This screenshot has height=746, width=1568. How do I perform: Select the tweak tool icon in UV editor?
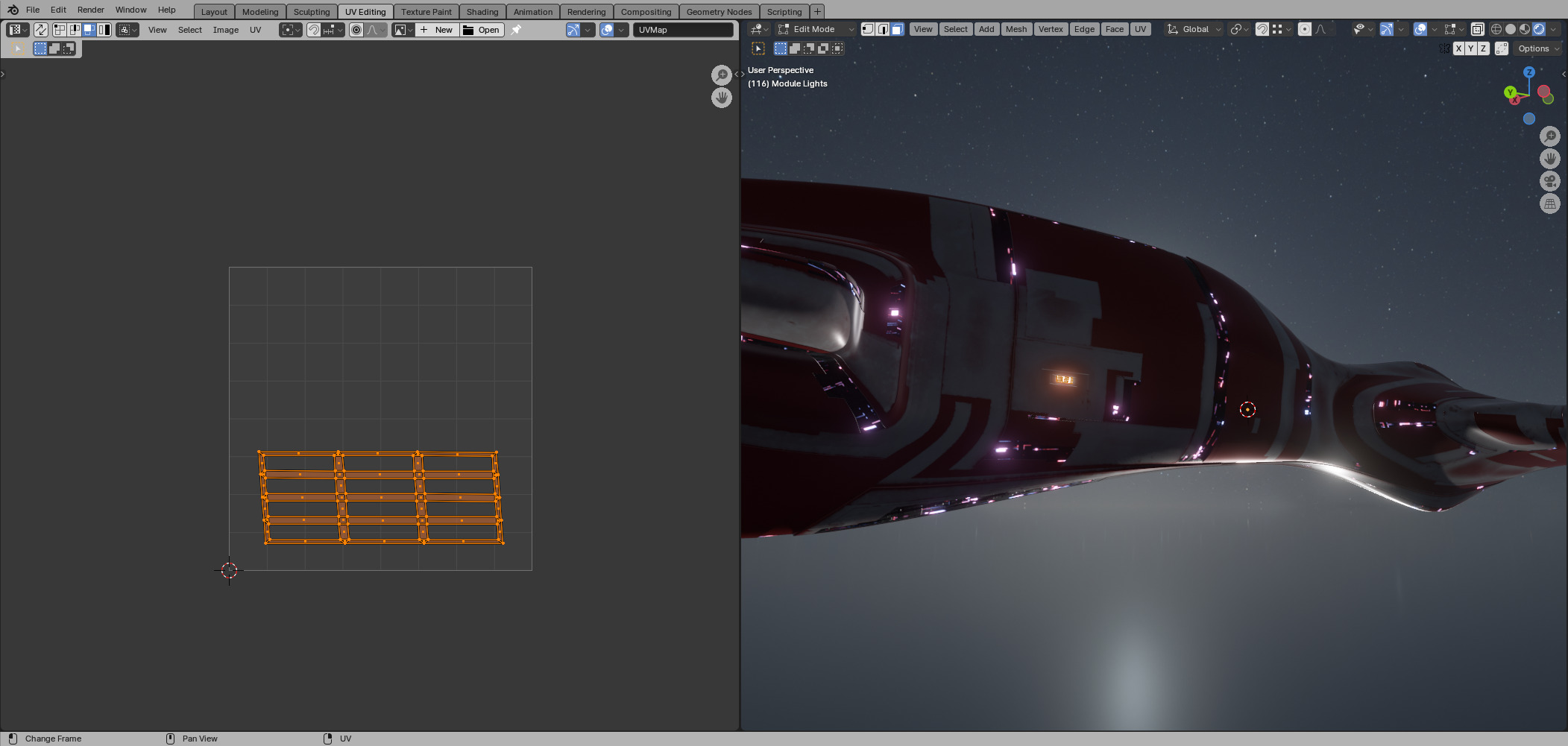(19, 48)
